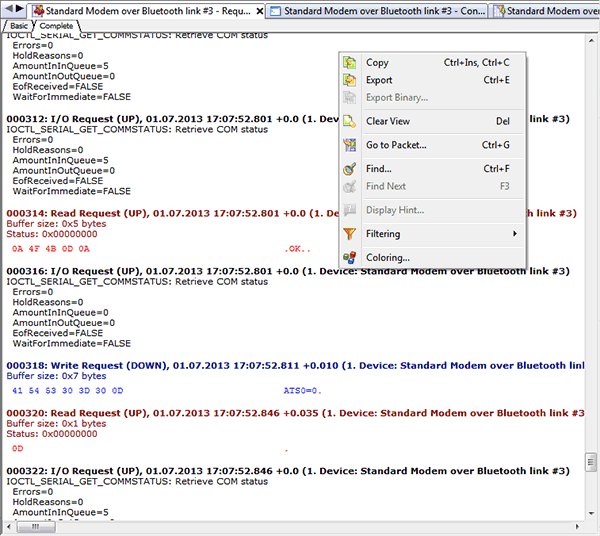Click the ATS0=0. ASCII text
The width and height of the screenshot is (600, 536).
(x=302, y=391)
